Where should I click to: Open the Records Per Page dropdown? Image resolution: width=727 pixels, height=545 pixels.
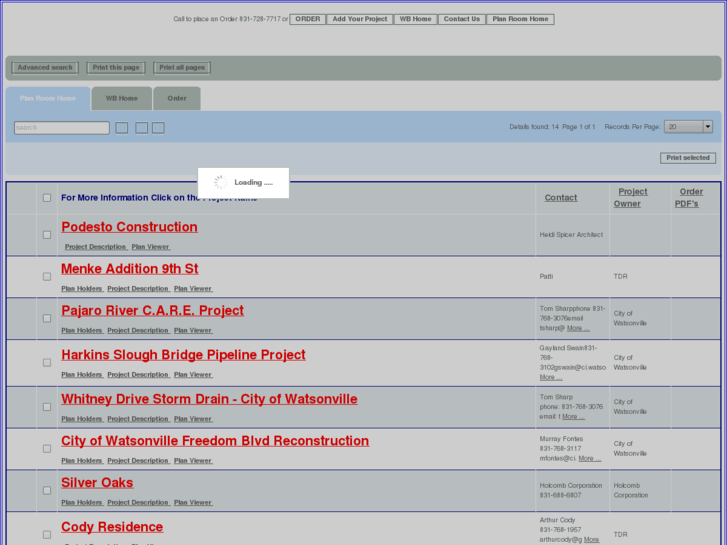tap(688, 127)
